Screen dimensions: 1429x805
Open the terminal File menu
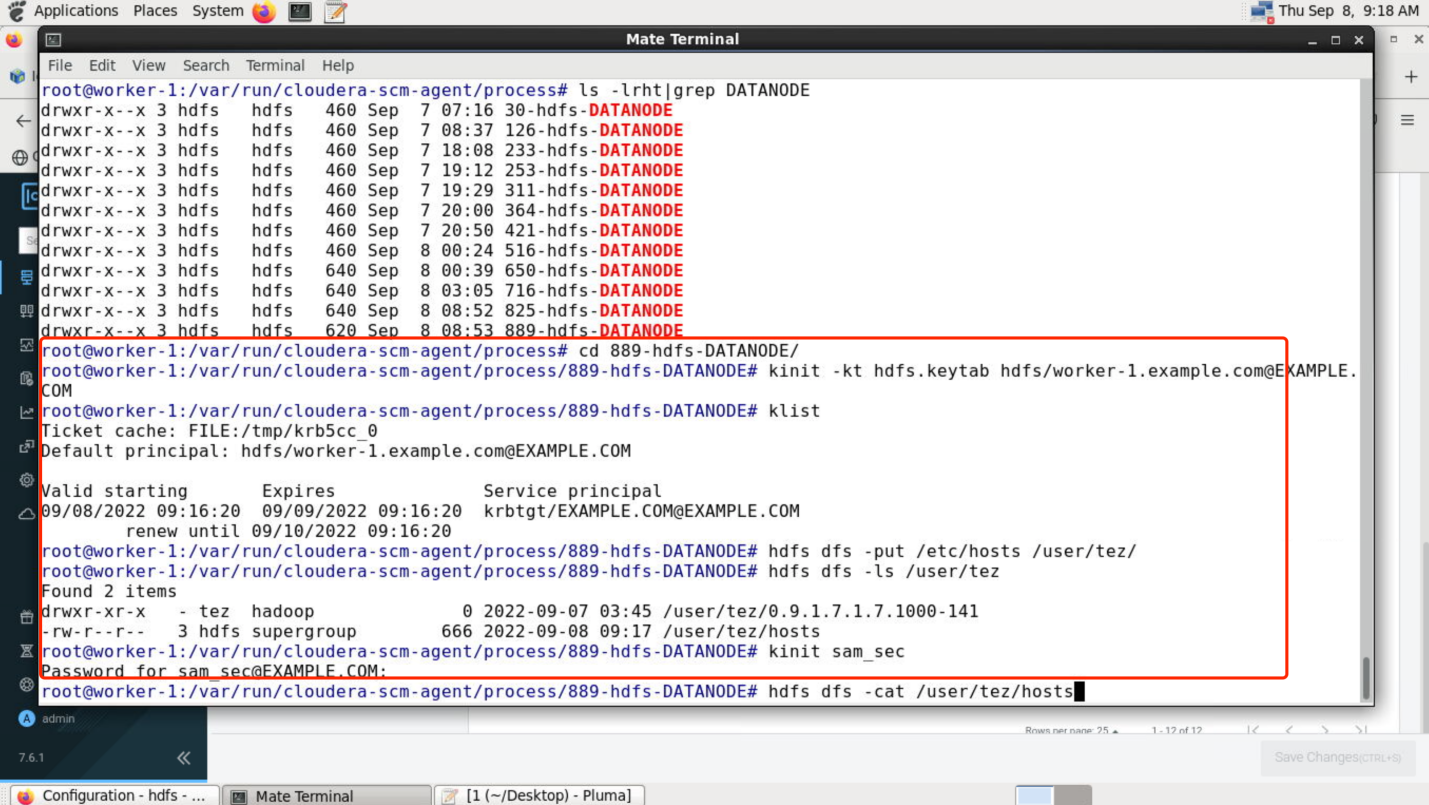[60, 65]
